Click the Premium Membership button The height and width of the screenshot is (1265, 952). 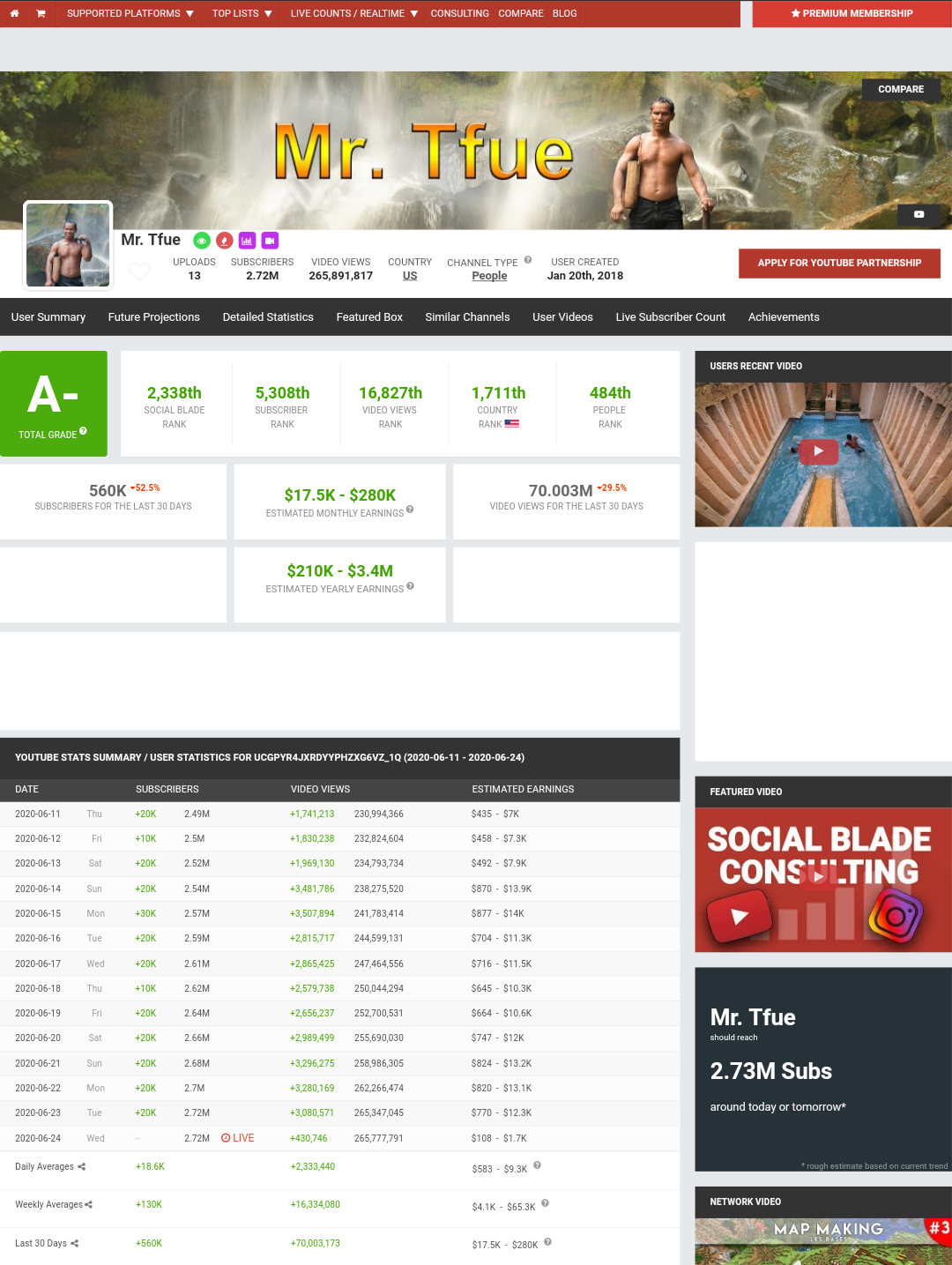coord(852,13)
